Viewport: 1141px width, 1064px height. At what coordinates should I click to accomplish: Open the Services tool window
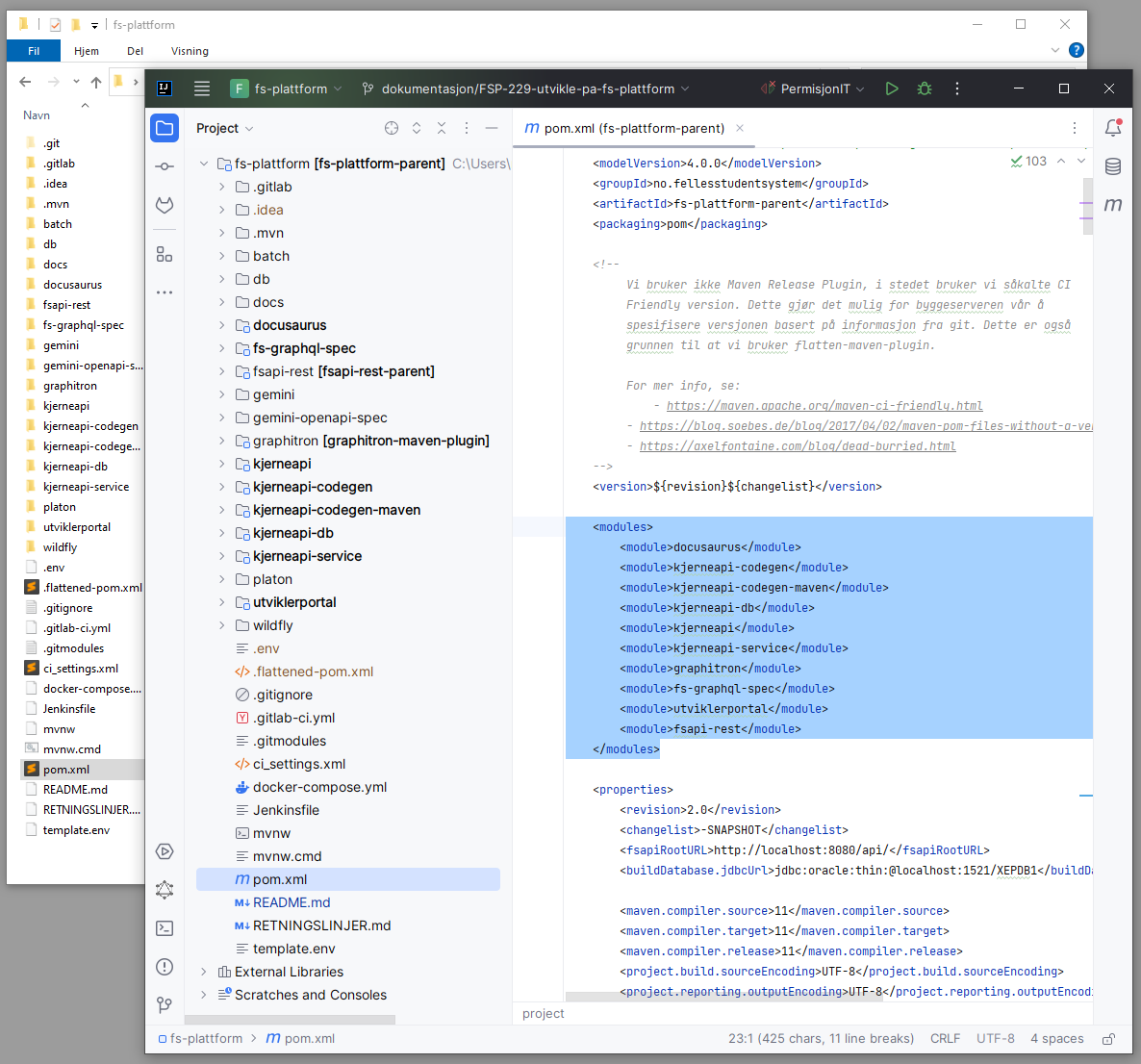tap(165, 851)
